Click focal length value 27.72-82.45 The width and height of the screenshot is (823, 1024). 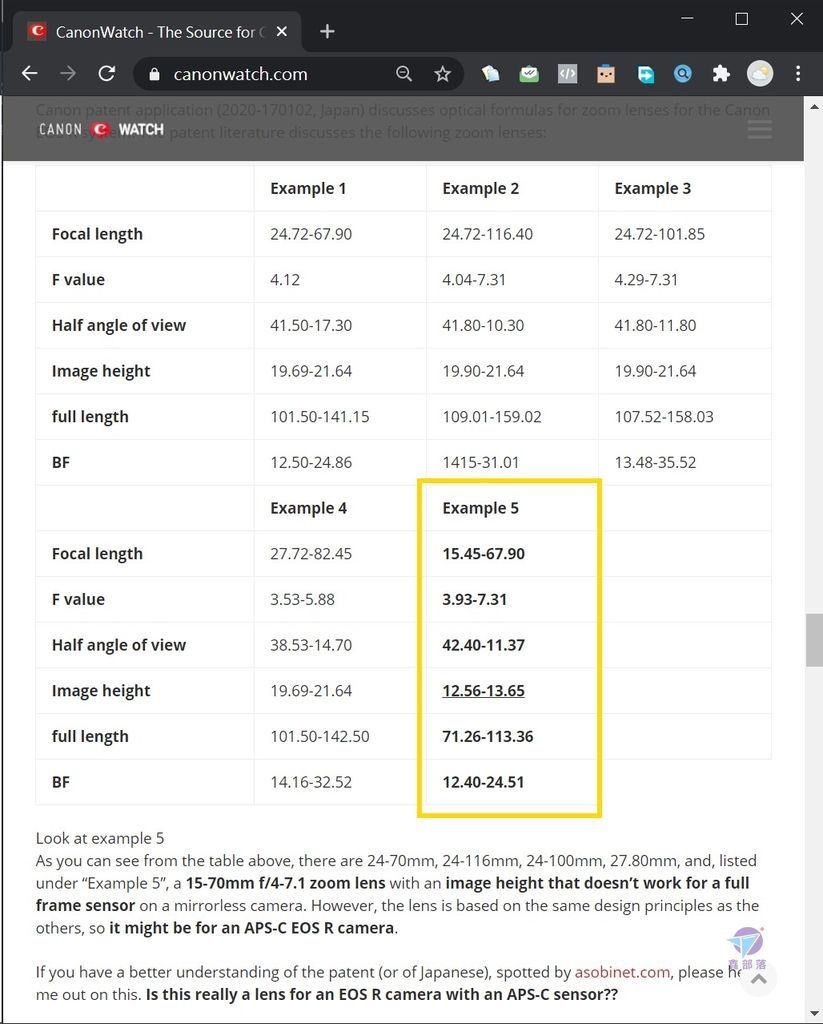coord(311,554)
